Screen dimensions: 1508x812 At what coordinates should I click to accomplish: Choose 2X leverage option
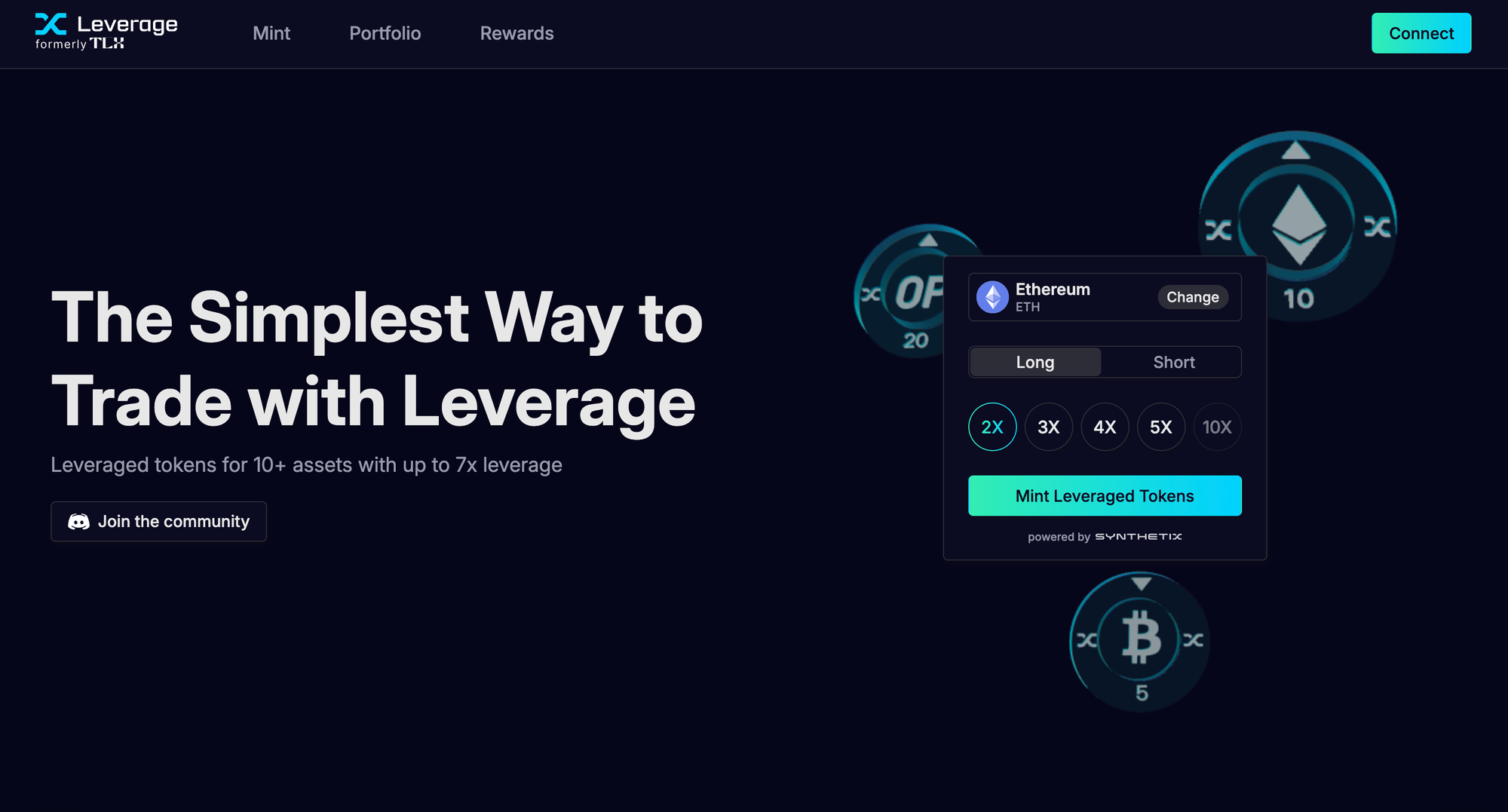point(992,427)
